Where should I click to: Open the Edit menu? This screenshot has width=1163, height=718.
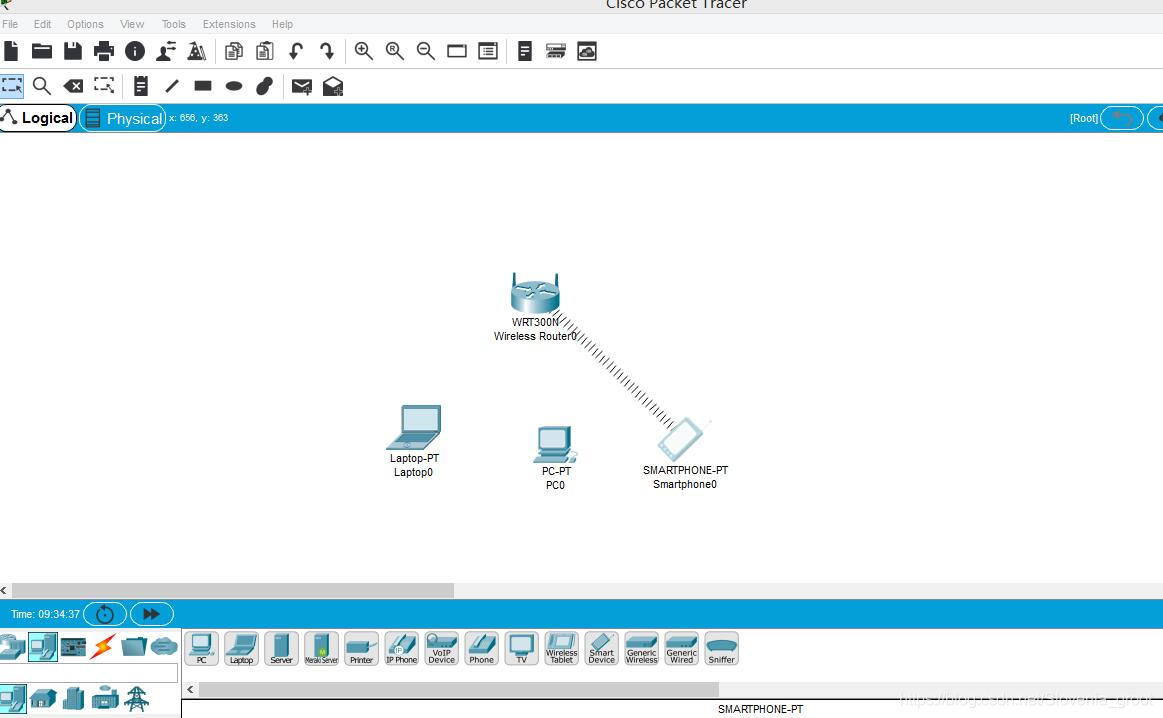(42, 24)
